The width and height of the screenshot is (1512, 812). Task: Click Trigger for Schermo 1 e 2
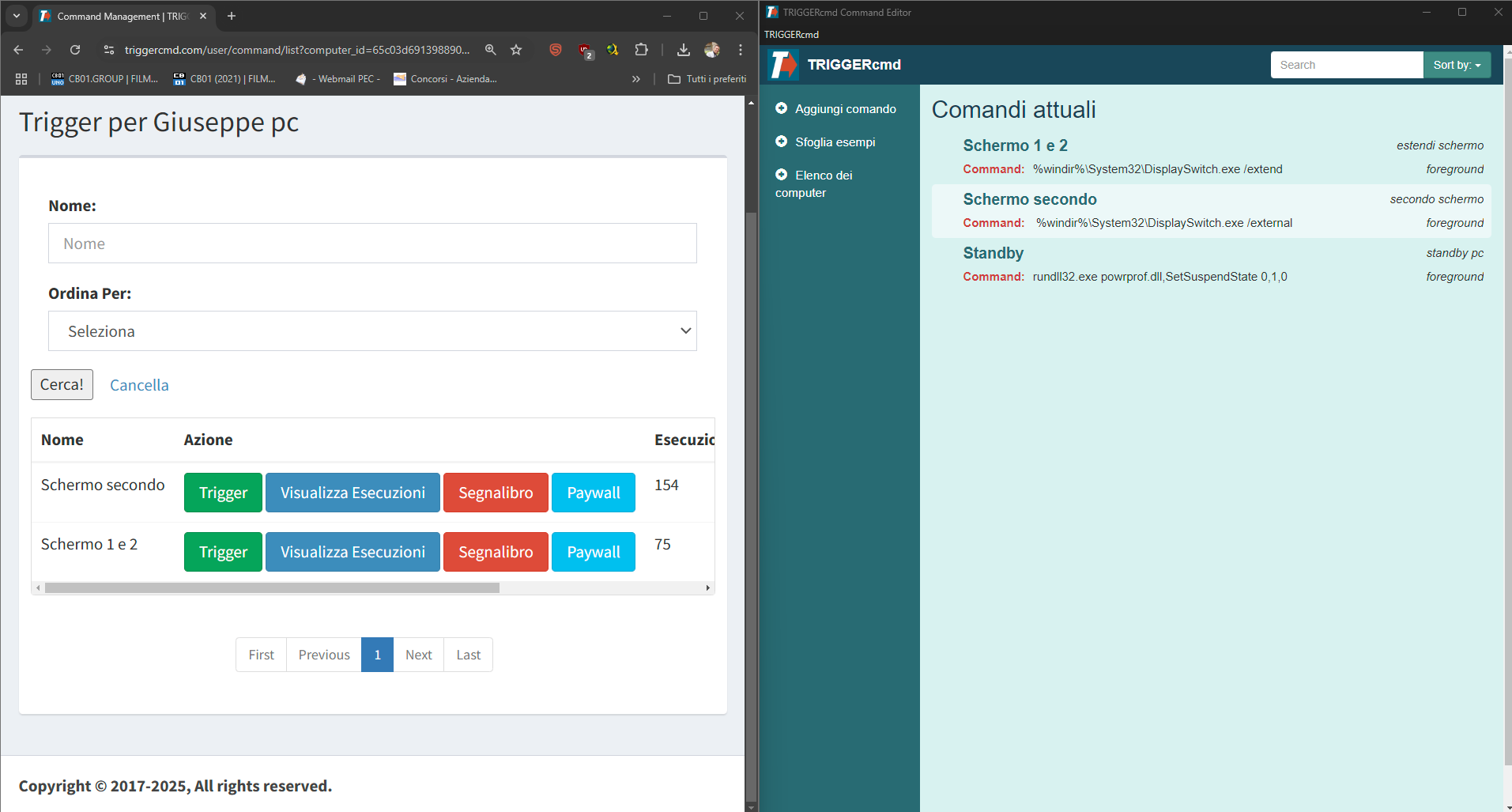click(x=223, y=552)
